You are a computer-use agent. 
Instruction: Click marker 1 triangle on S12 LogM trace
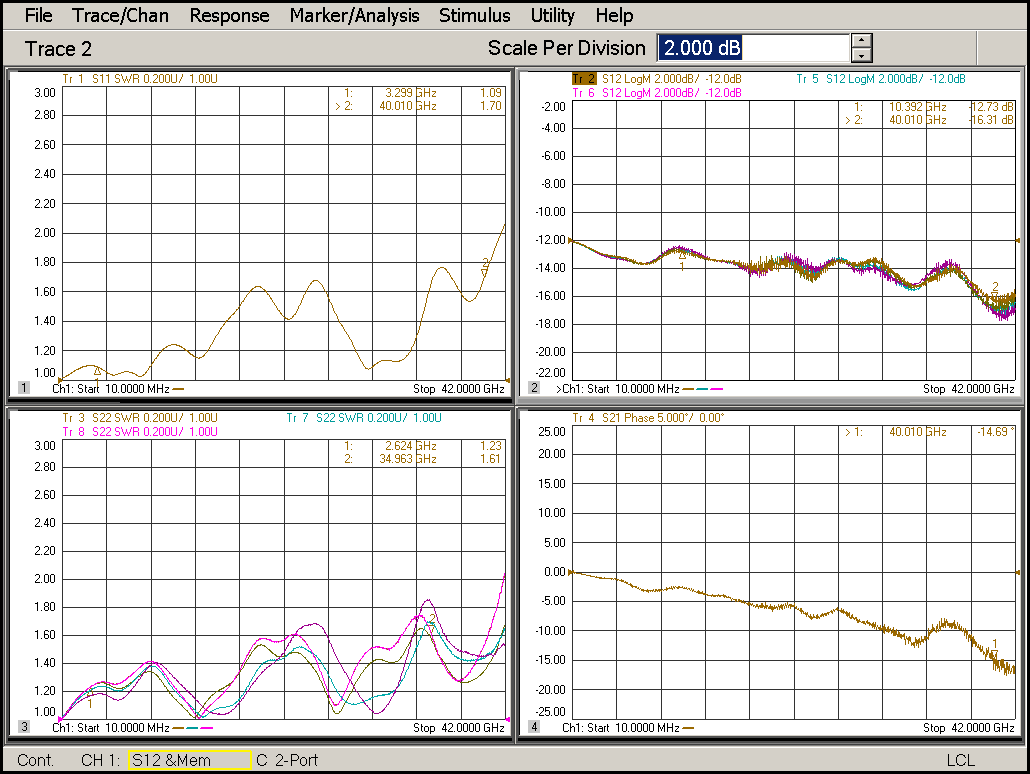coord(682,256)
